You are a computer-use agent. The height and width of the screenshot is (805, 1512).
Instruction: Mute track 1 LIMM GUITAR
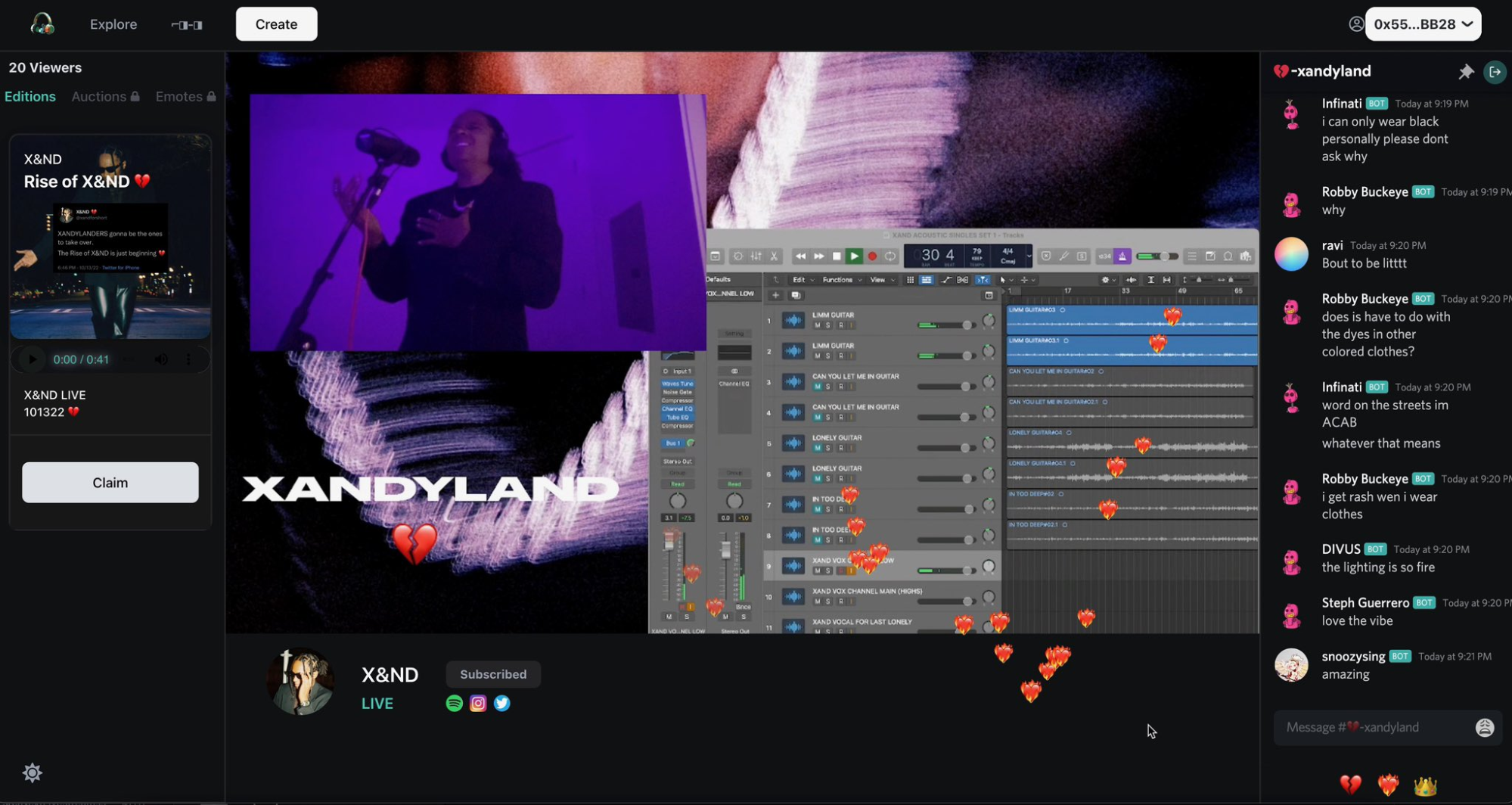(817, 325)
